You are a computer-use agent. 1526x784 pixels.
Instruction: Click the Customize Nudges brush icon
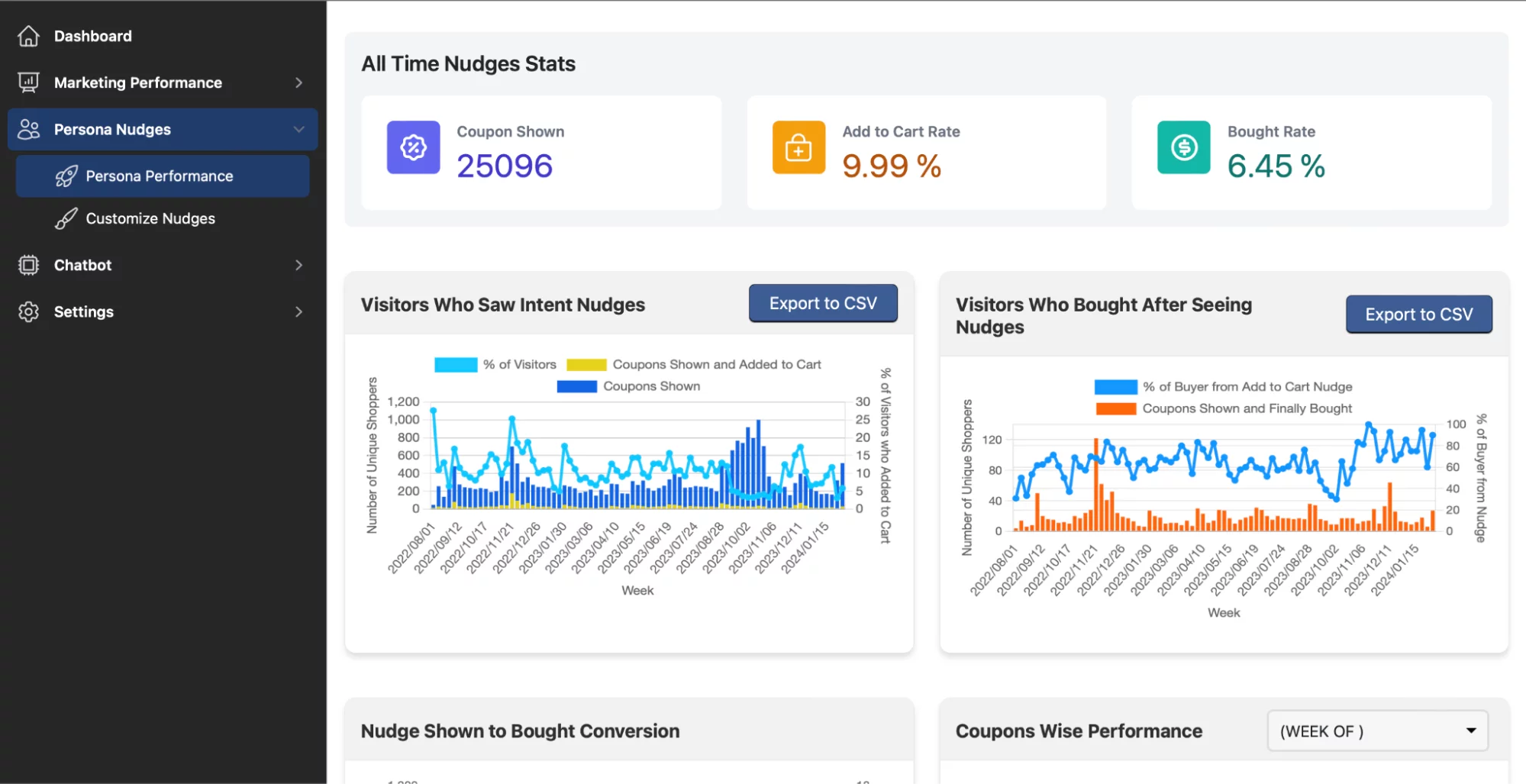tap(66, 219)
